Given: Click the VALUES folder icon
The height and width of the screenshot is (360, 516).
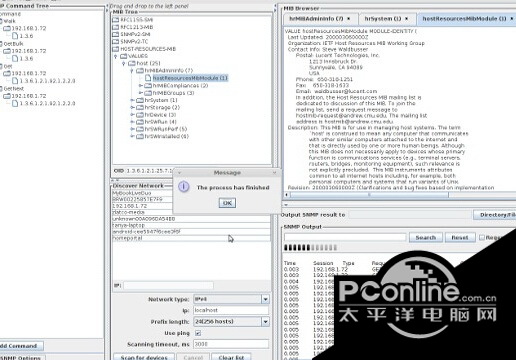Looking at the screenshot, I should click(x=124, y=56).
